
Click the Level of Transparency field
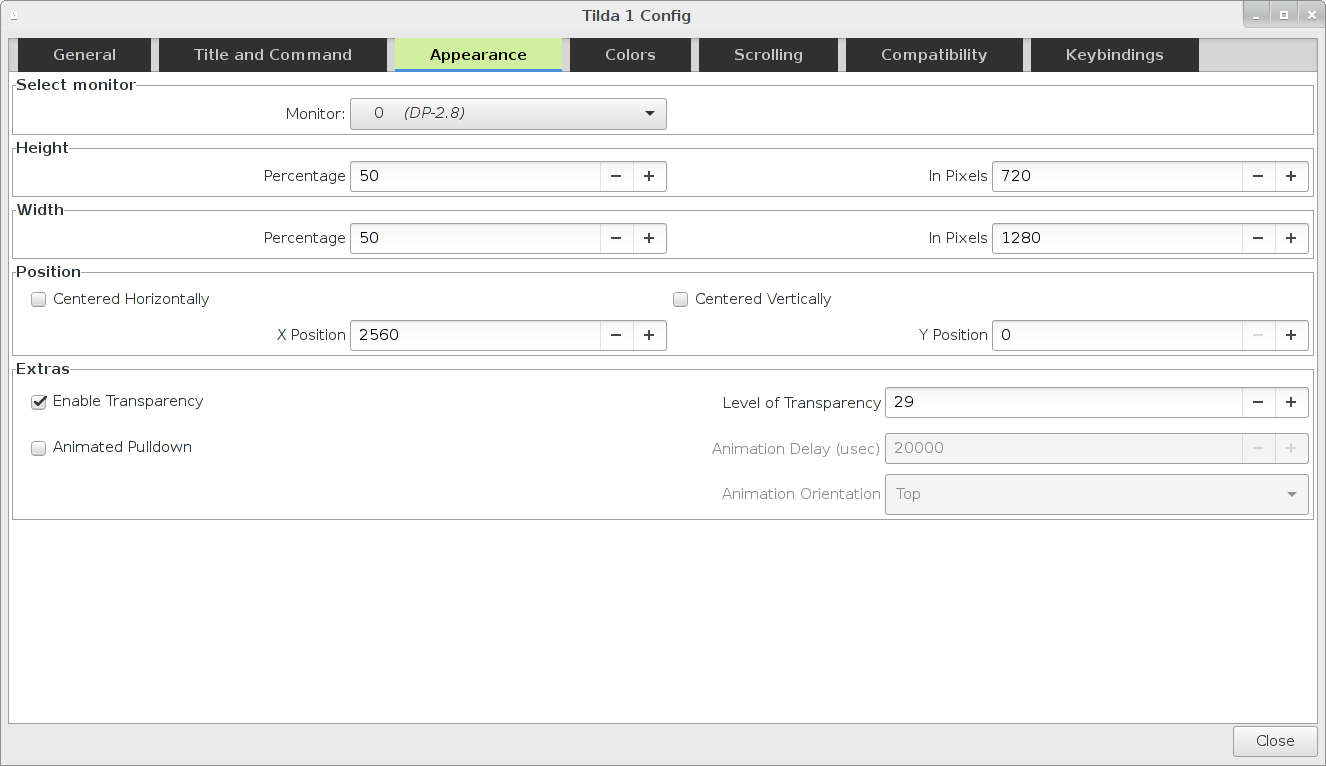pos(1064,402)
